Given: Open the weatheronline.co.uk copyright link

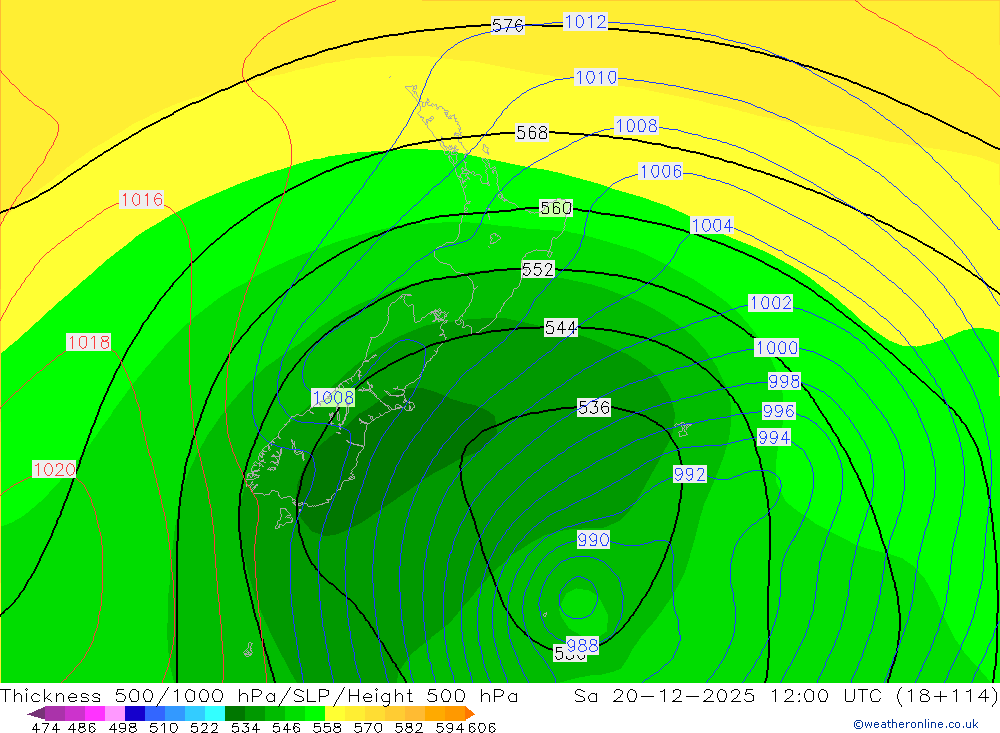Looking at the screenshot, I should [916, 724].
